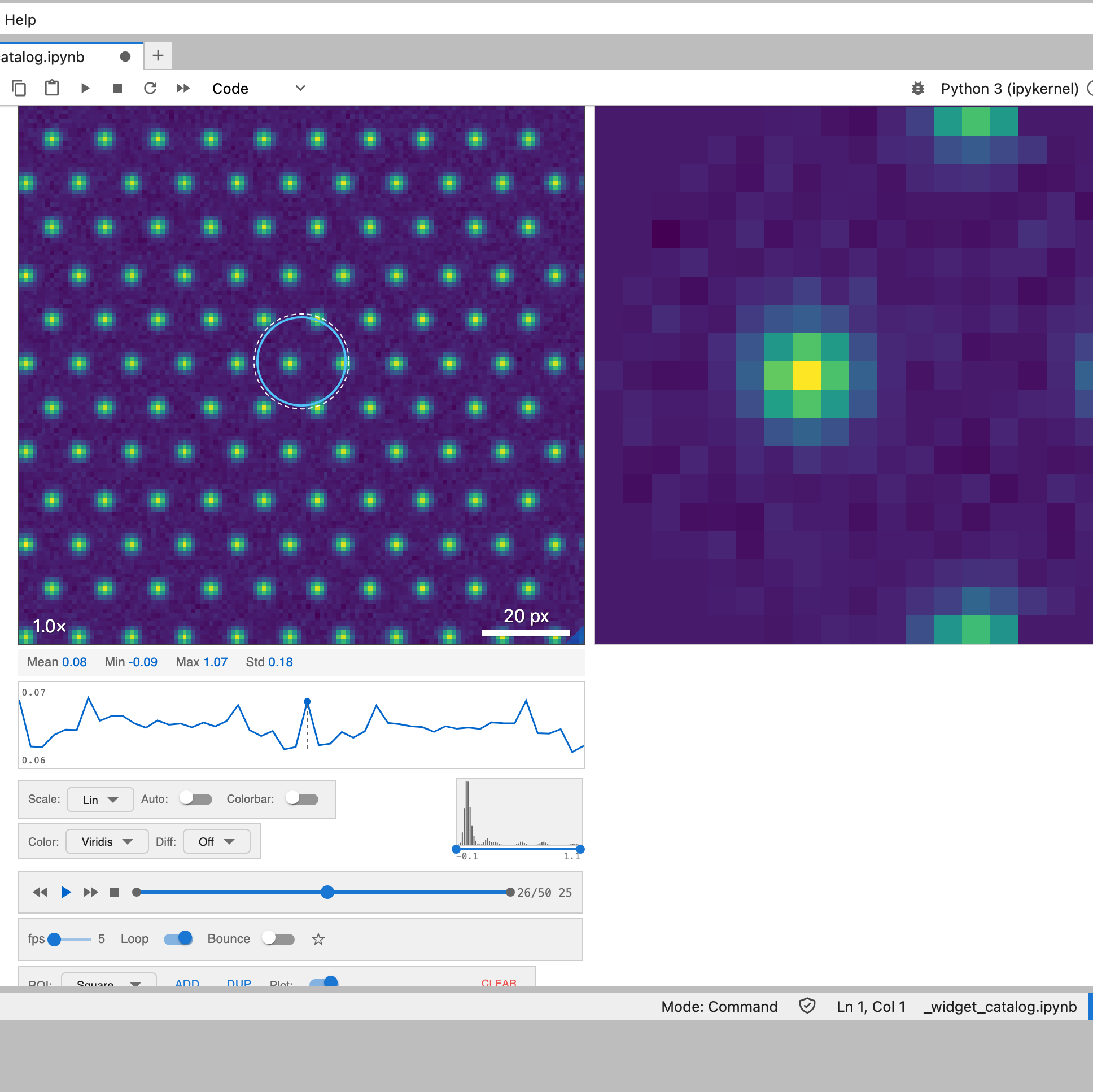1093x1092 pixels.
Task: Click the star bookmark icon
Action: click(318, 940)
